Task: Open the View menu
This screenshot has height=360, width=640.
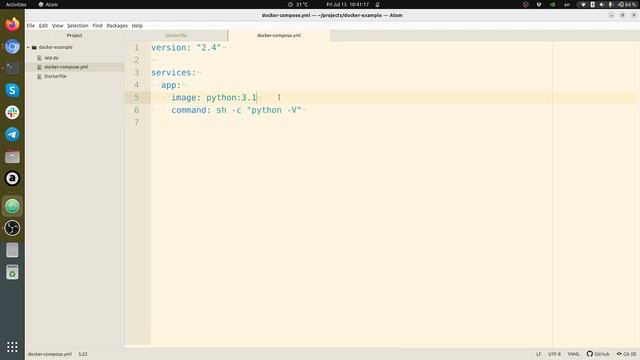Action: tap(58, 26)
